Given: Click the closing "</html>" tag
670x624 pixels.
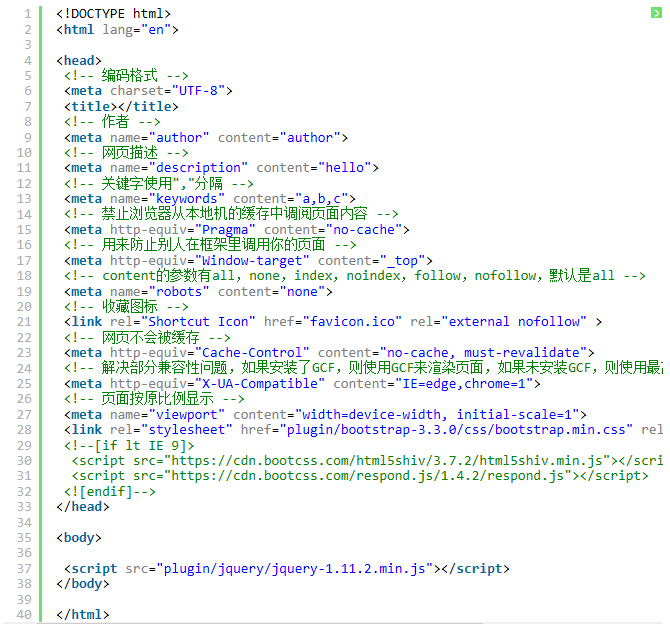Looking at the screenshot, I should pyautogui.click(x=82, y=615).
